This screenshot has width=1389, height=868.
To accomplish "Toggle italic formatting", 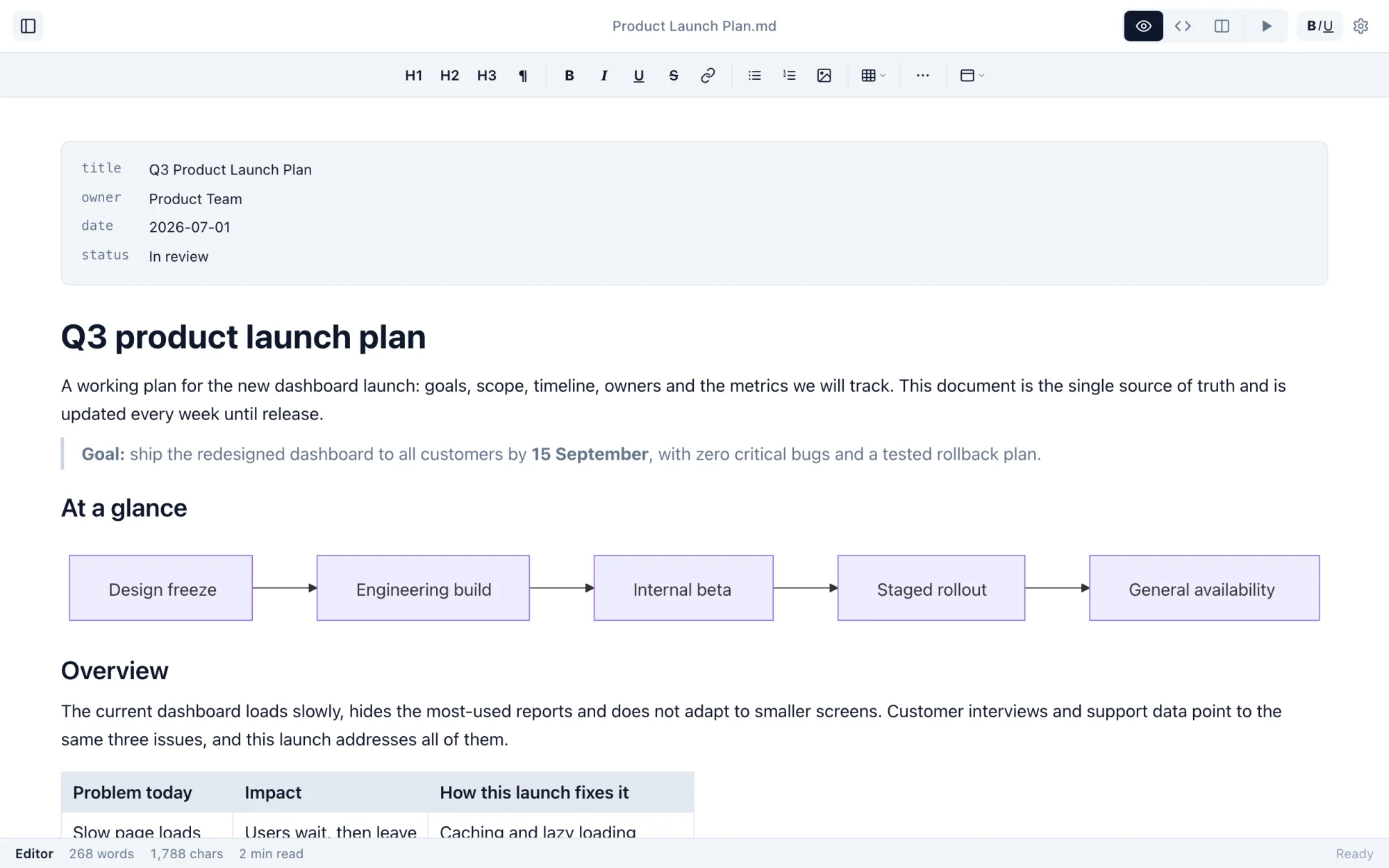I will (x=604, y=76).
